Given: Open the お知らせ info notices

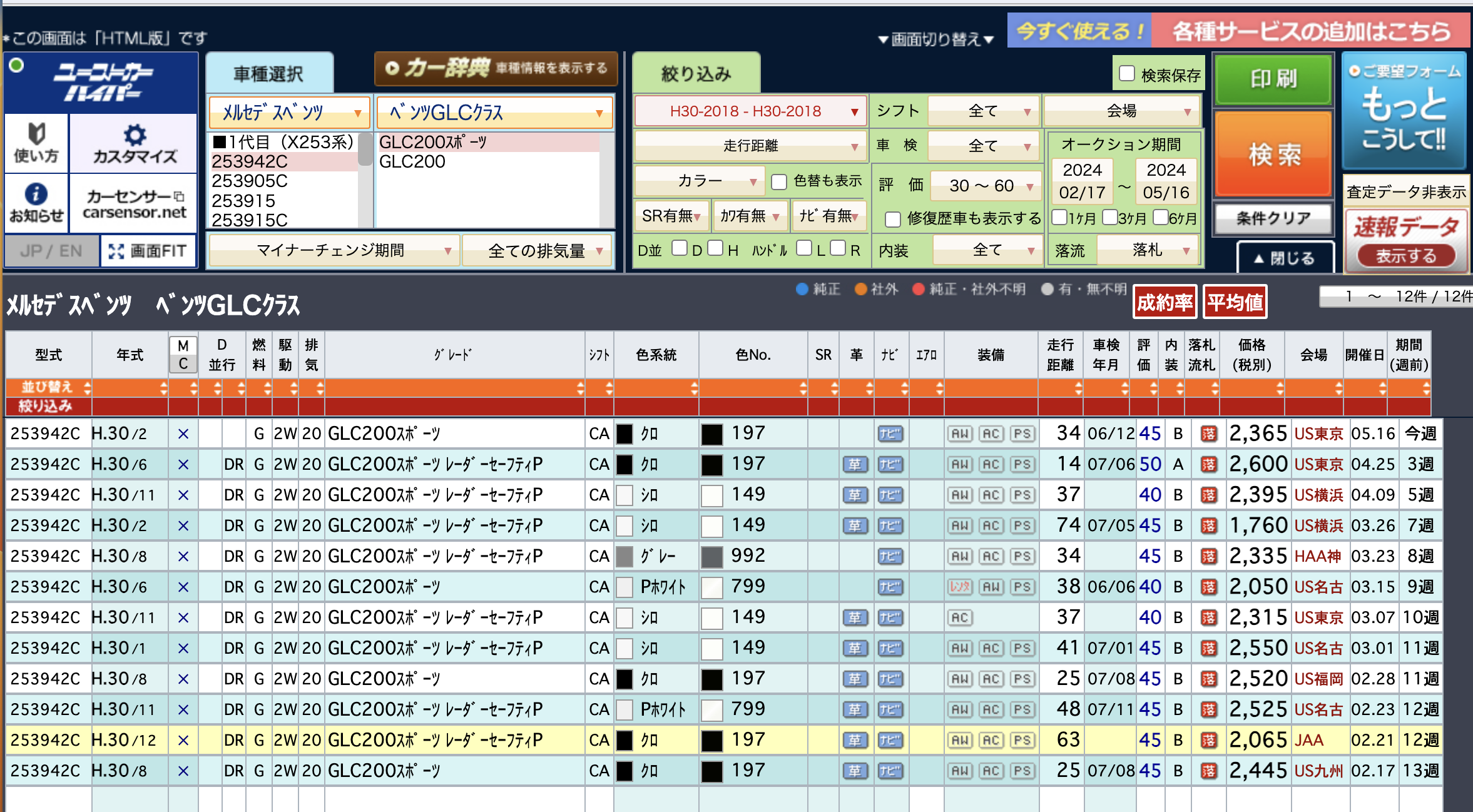Looking at the screenshot, I should pyautogui.click(x=36, y=203).
